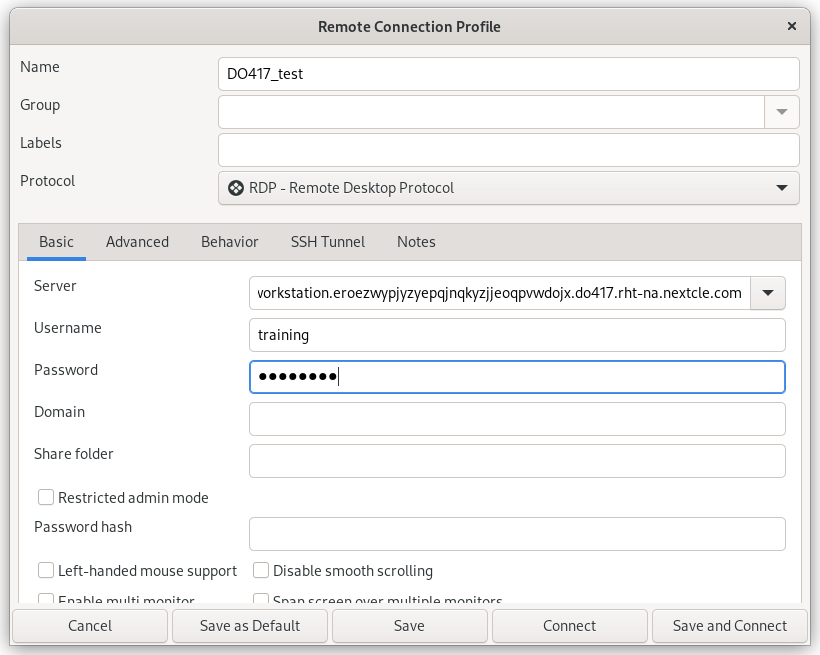This screenshot has width=820, height=655.
Task: Open the Behavior tab
Action: point(229,242)
